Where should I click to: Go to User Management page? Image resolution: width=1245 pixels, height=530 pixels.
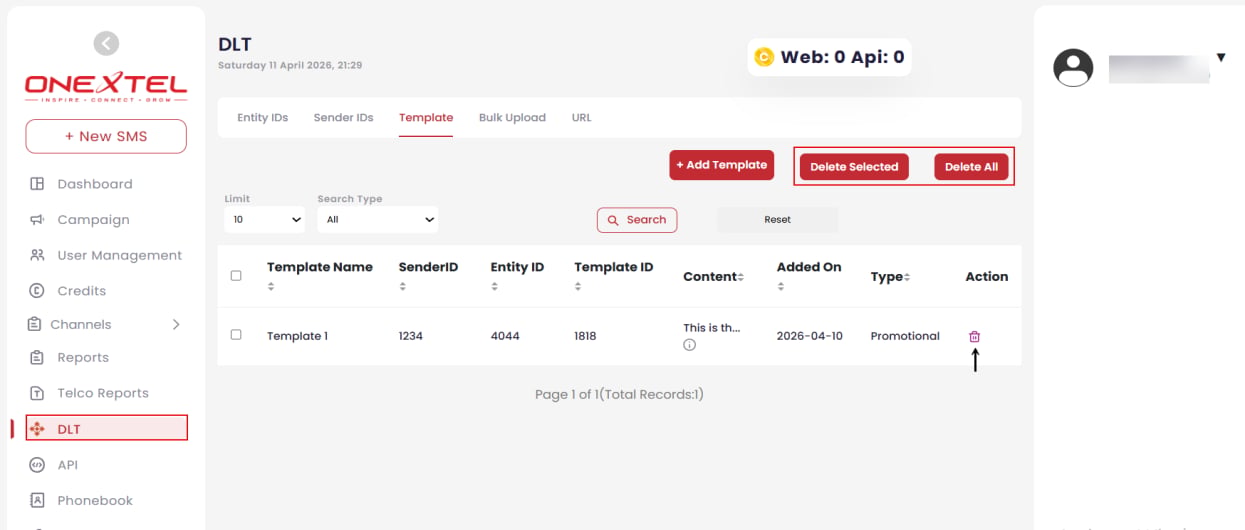pyautogui.click(x=120, y=255)
